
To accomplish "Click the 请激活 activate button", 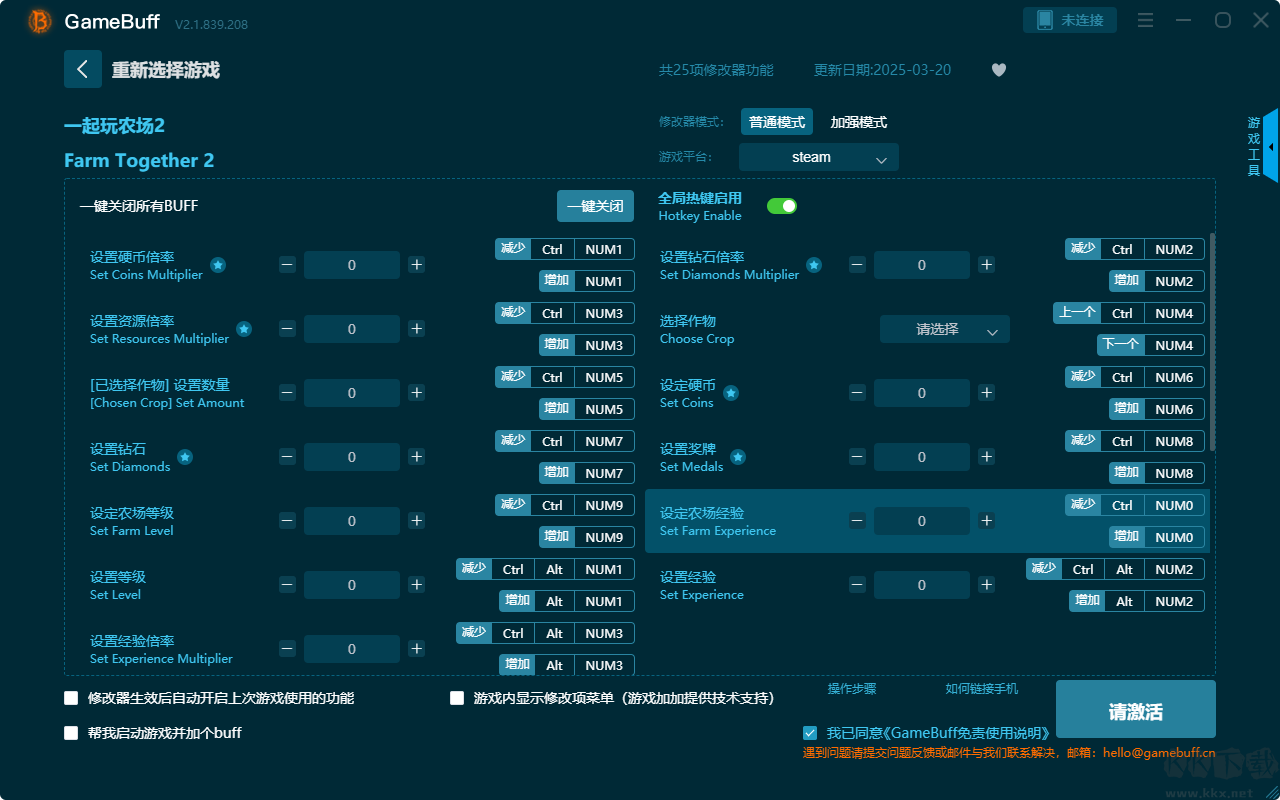I will click(x=1135, y=711).
